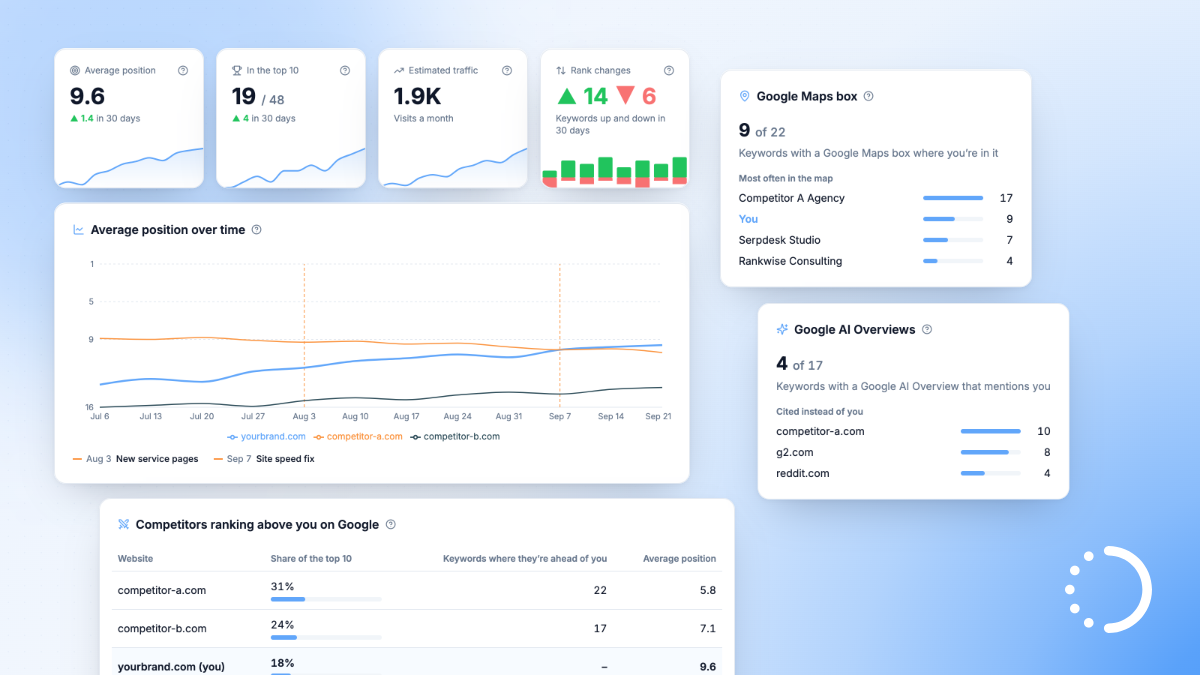Image resolution: width=1200 pixels, height=675 pixels.
Task: Click the Sep 7 label on chart axis
Action: [x=560, y=416]
